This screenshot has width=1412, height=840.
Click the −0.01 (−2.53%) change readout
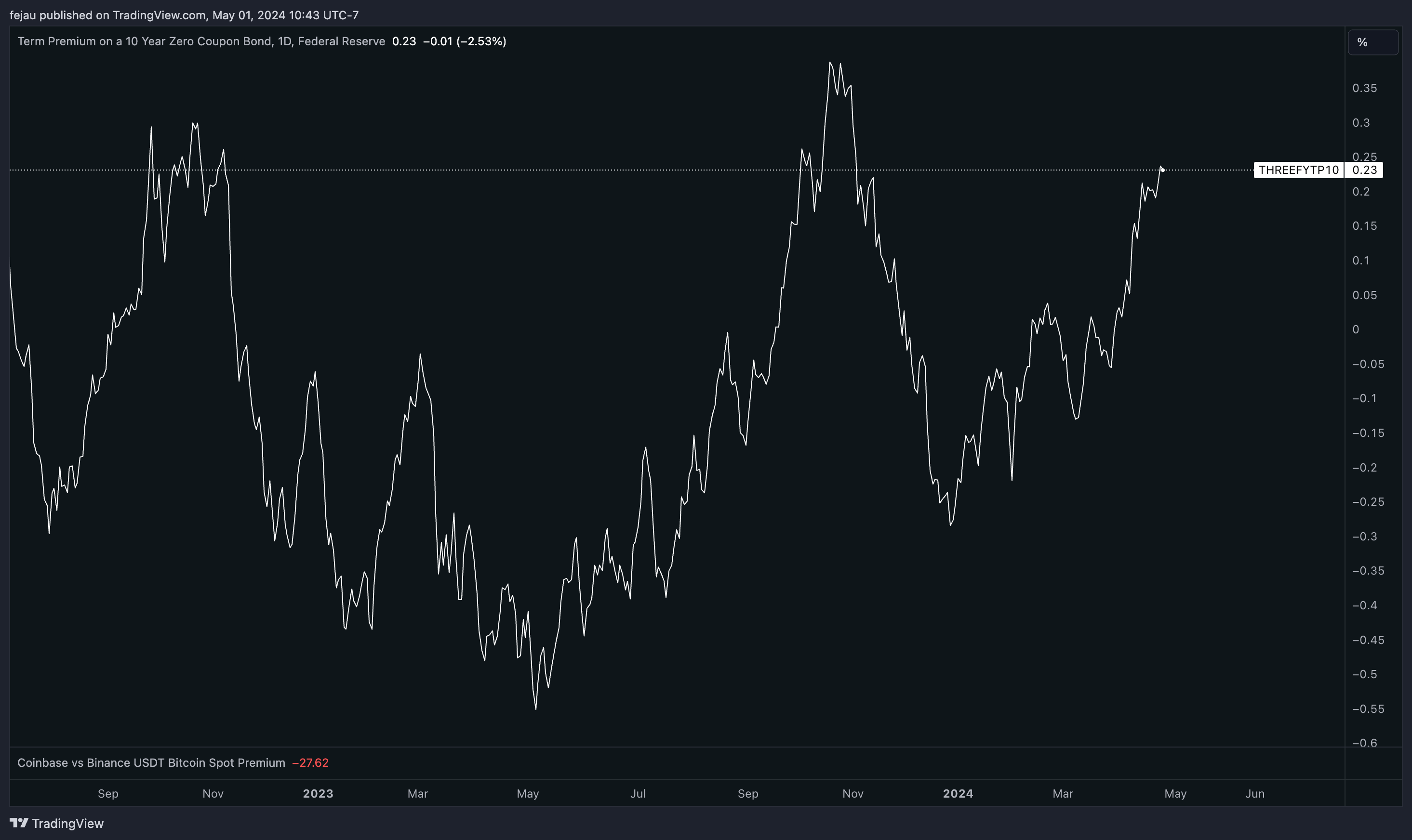pyautogui.click(x=464, y=41)
